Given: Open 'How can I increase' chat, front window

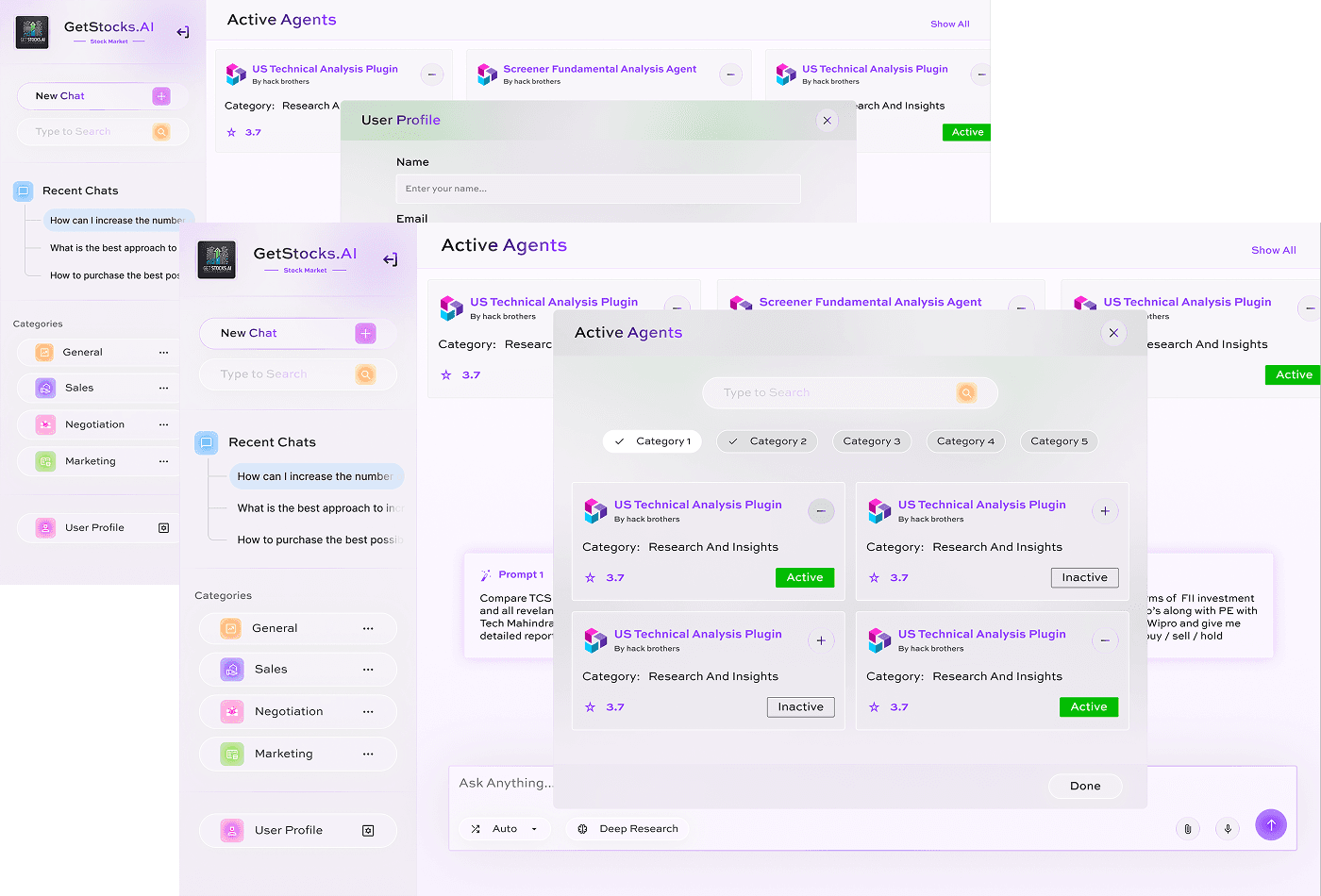Looking at the screenshot, I should coord(316,476).
